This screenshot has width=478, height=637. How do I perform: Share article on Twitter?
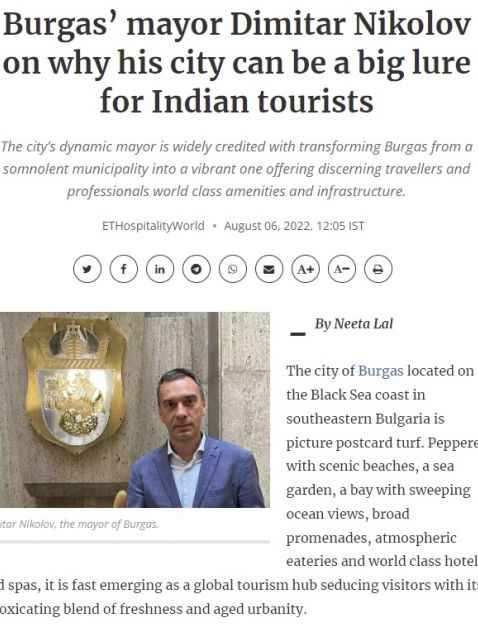(x=87, y=269)
